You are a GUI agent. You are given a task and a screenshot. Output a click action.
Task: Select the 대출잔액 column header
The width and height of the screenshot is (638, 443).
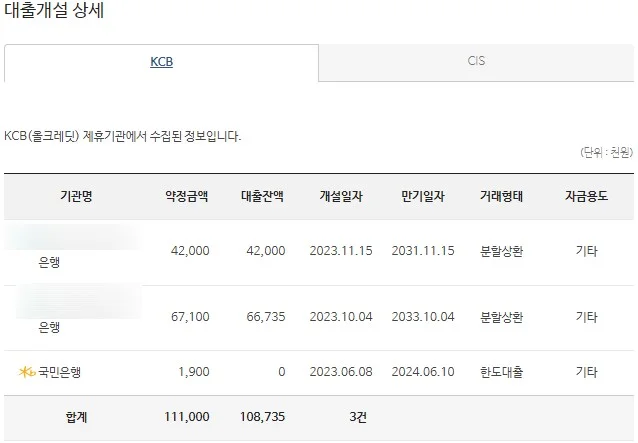(x=262, y=196)
